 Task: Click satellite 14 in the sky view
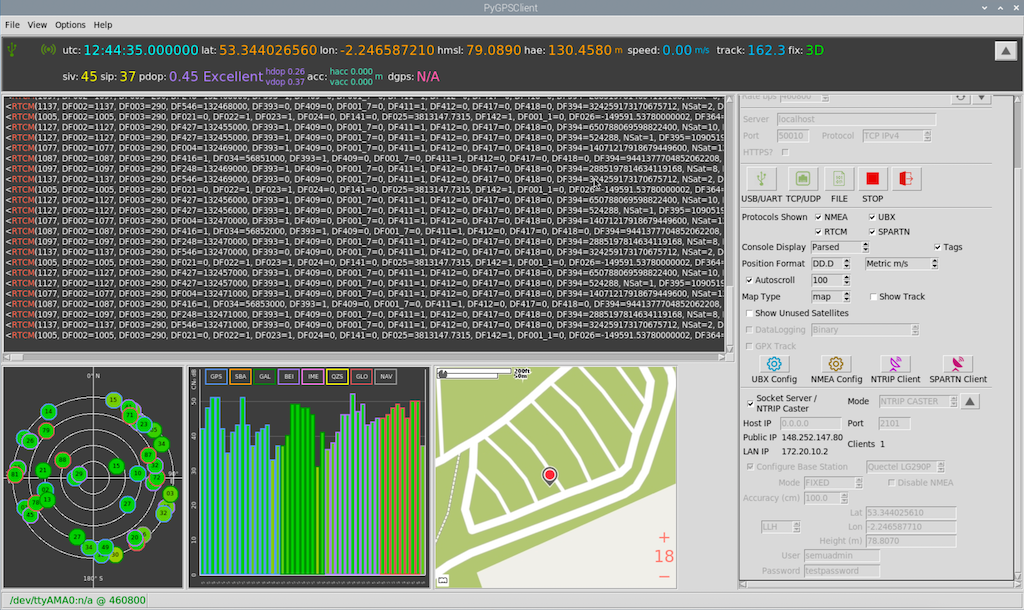pyautogui.click(x=48, y=411)
